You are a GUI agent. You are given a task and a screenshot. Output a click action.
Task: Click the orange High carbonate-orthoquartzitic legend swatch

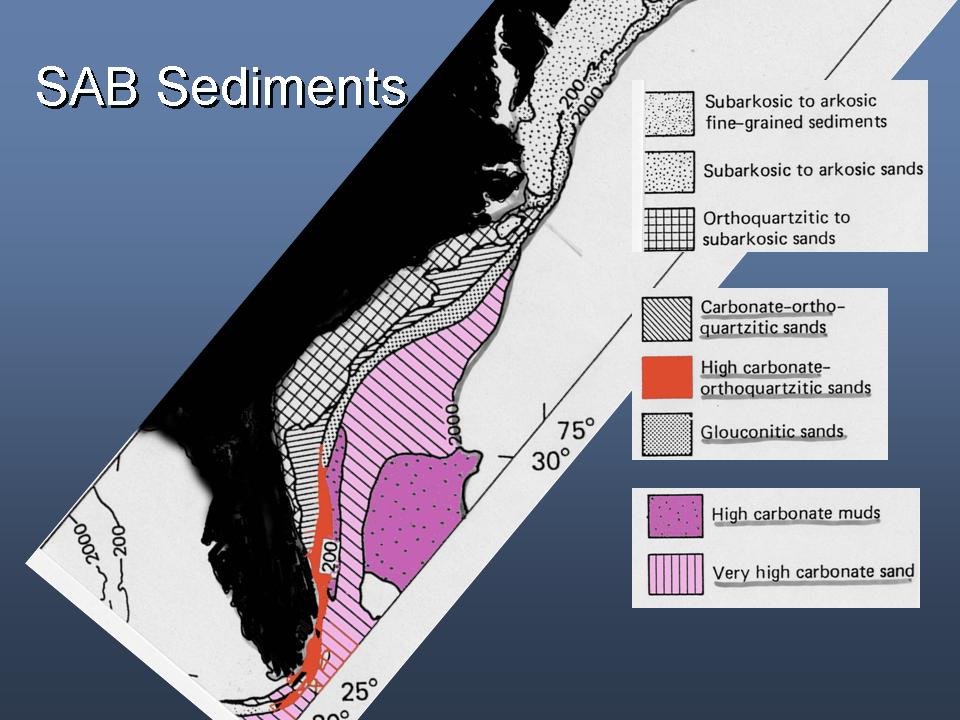666,376
